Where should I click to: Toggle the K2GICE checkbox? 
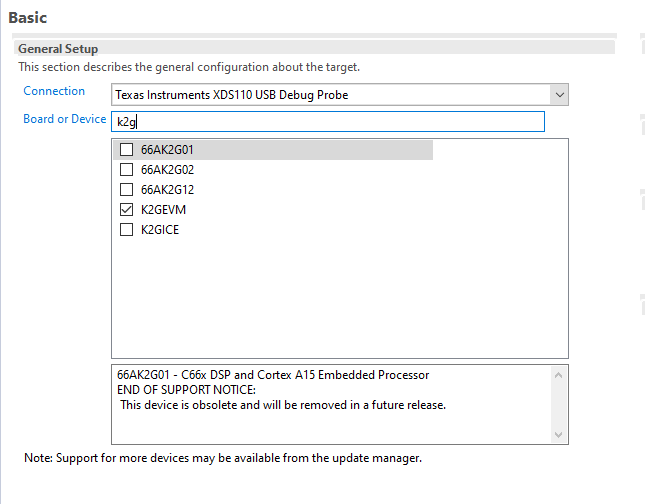click(126, 230)
